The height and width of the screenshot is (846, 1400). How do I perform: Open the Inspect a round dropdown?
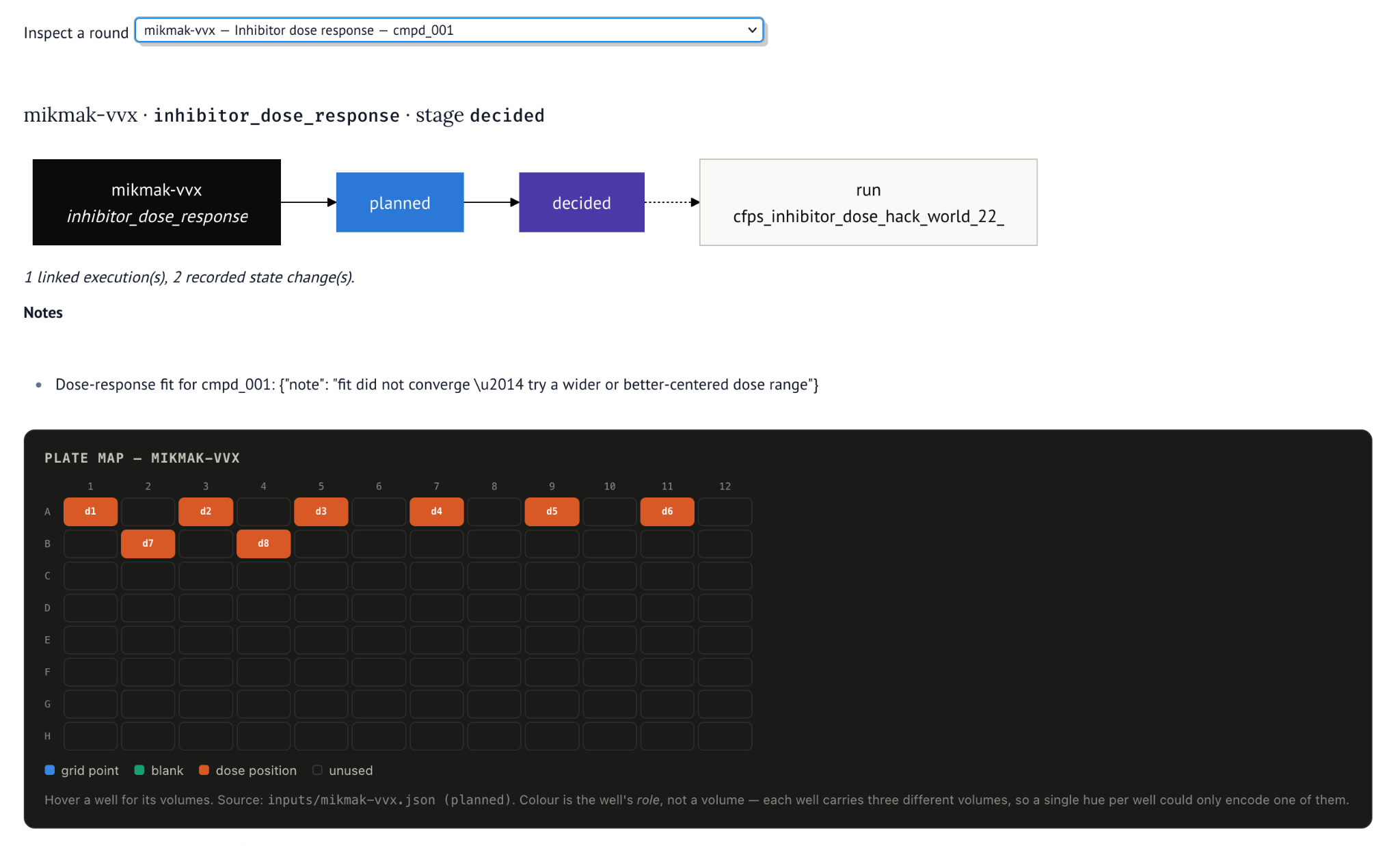tap(449, 30)
